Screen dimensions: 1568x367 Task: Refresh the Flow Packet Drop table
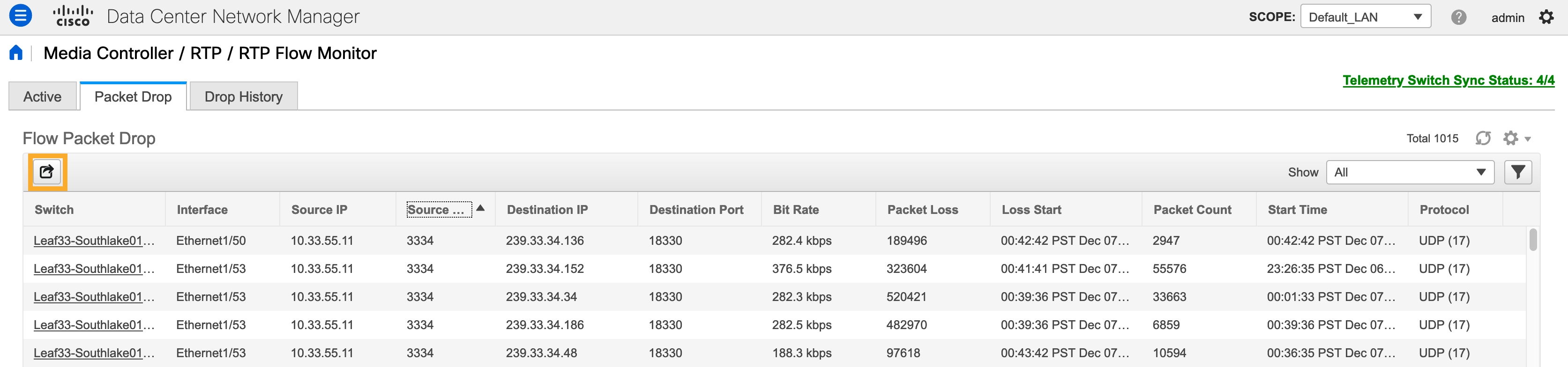pyautogui.click(x=1483, y=139)
